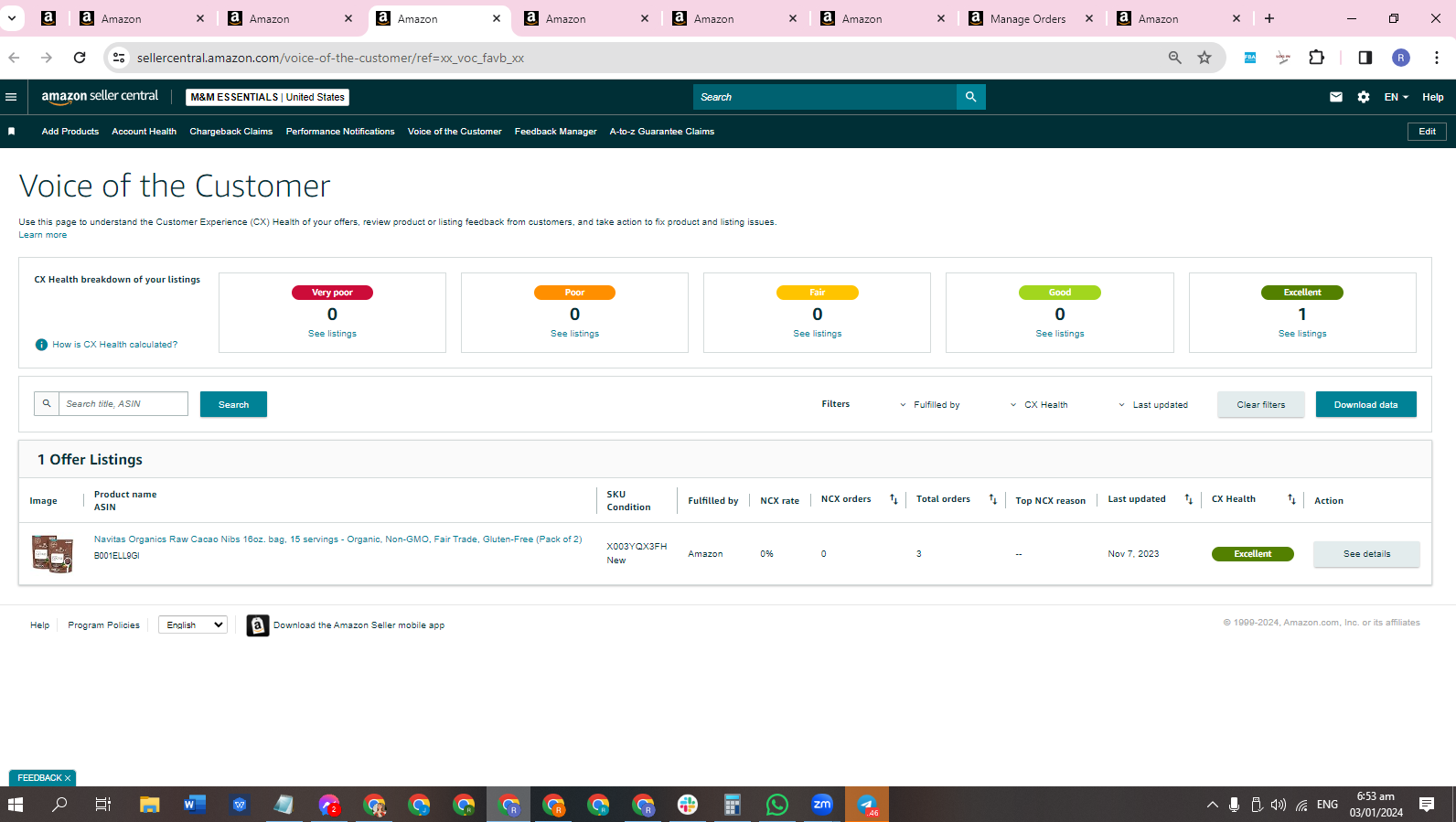Open the tab search dropdown arrow
This screenshot has width=1456, height=822.
coord(12,18)
